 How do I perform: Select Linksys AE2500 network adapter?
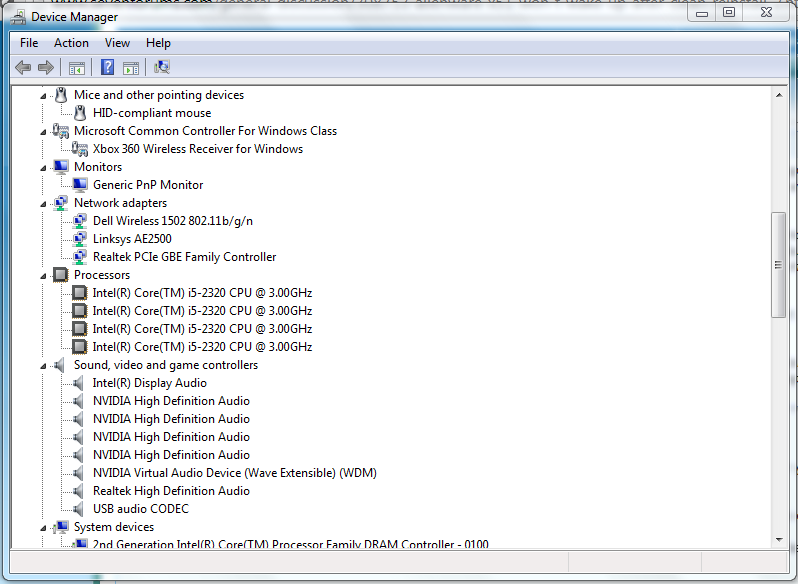point(132,239)
